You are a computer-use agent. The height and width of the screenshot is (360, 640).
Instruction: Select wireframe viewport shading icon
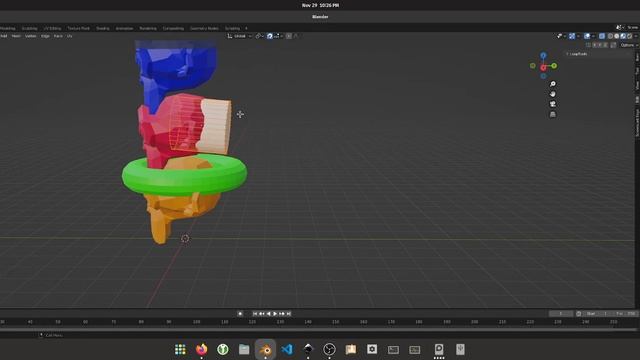(610, 36)
